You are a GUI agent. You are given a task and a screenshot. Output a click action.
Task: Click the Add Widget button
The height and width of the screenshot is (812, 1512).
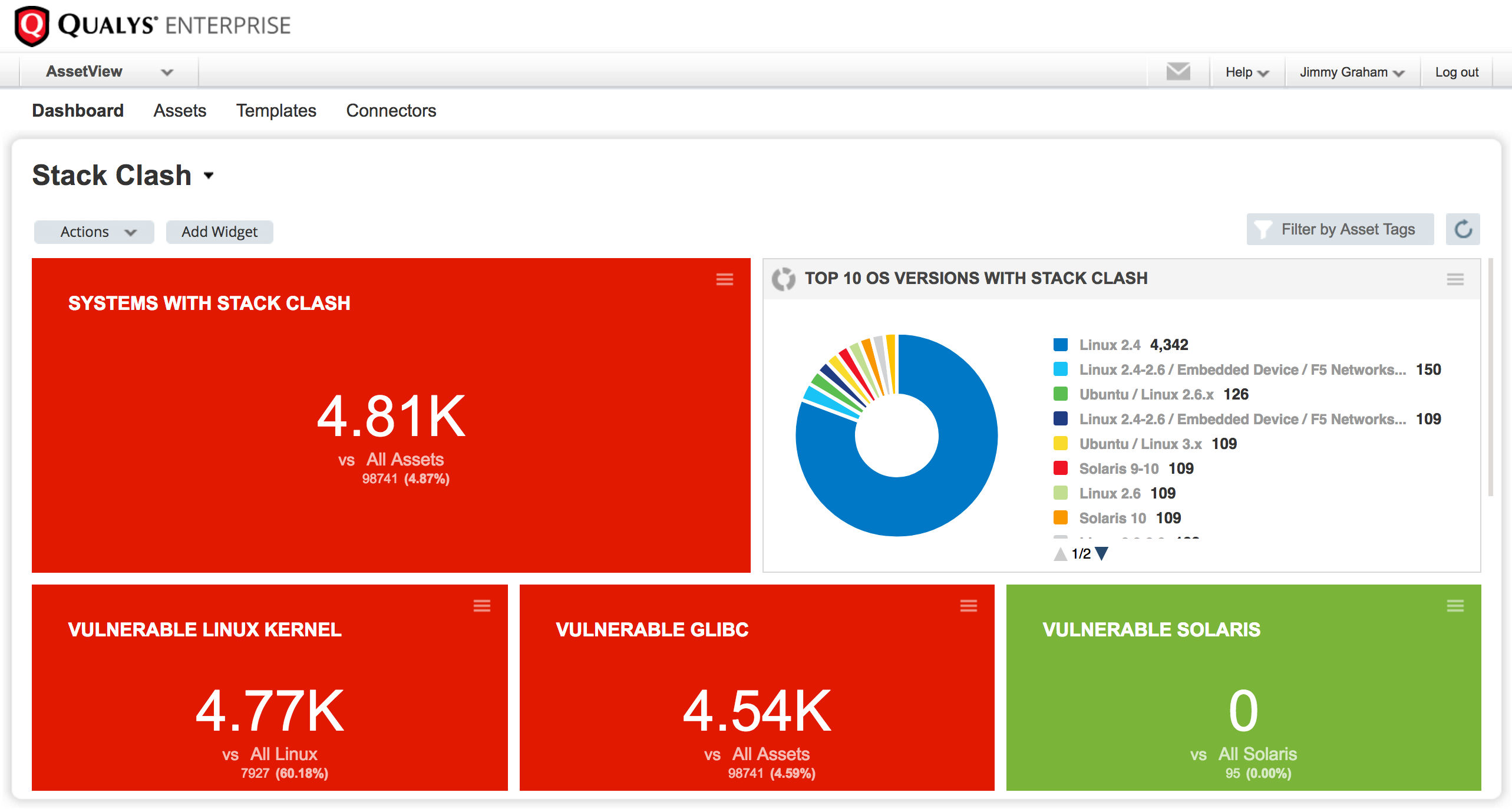[219, 231]
